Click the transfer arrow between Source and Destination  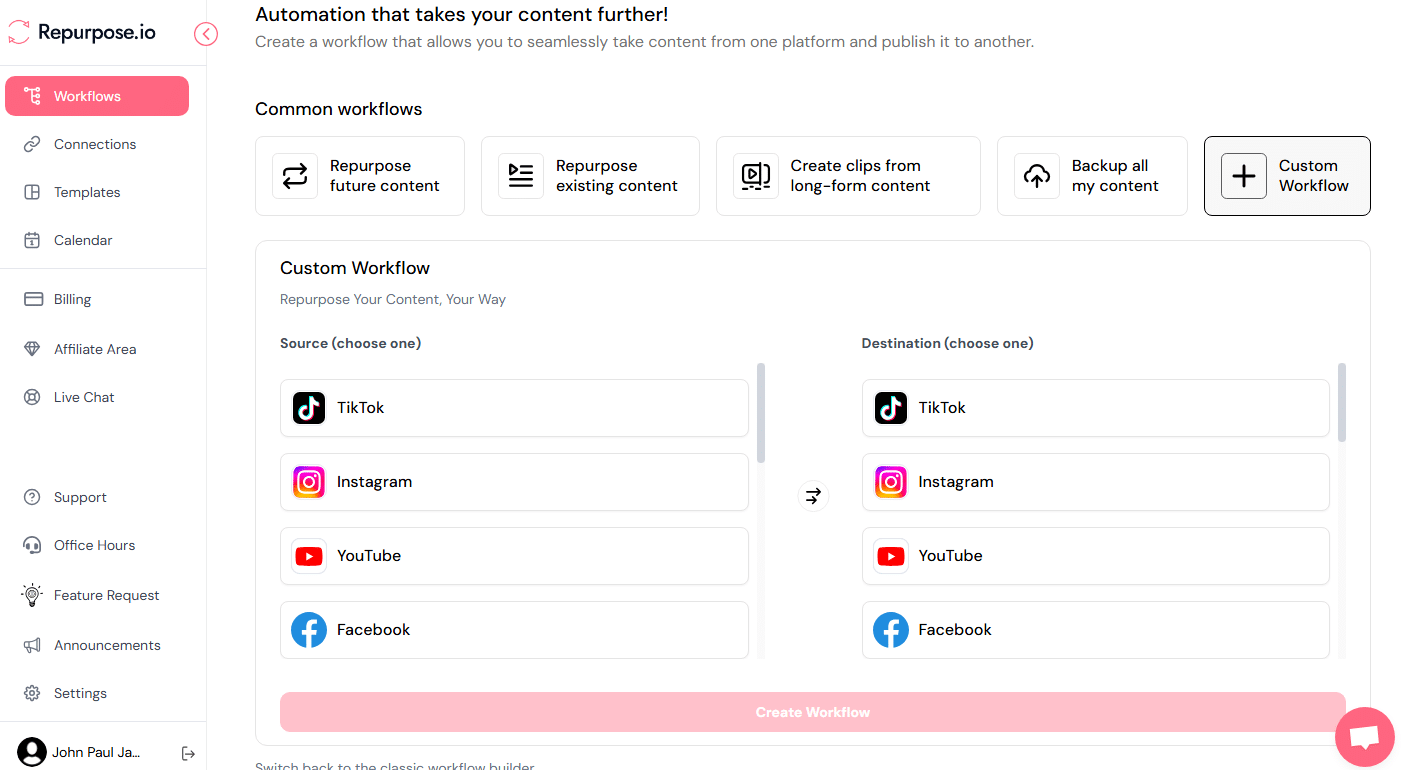pyautogui.click(x=813, y=495)
